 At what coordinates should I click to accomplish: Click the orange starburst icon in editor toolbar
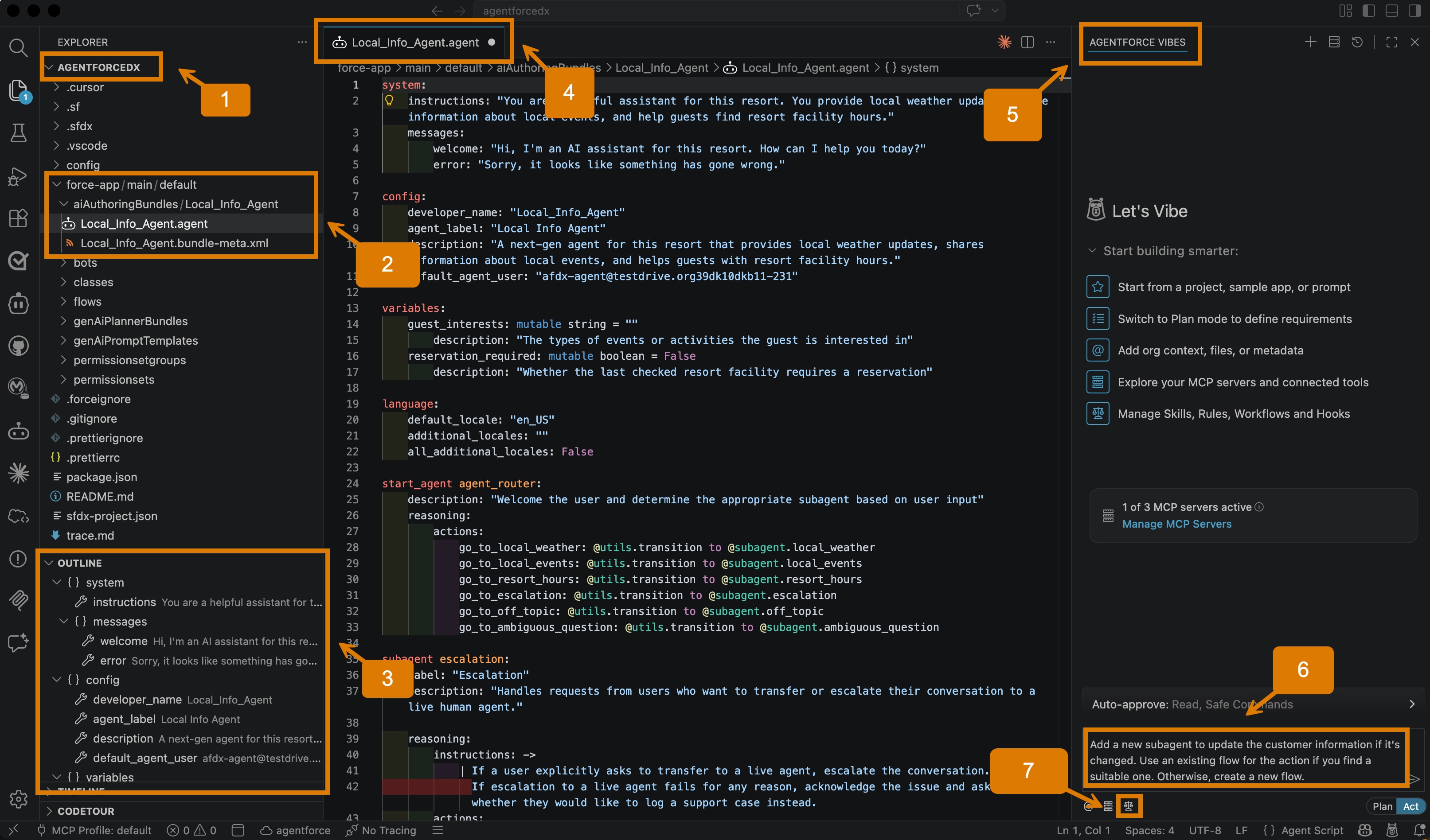click(1004, 42)
